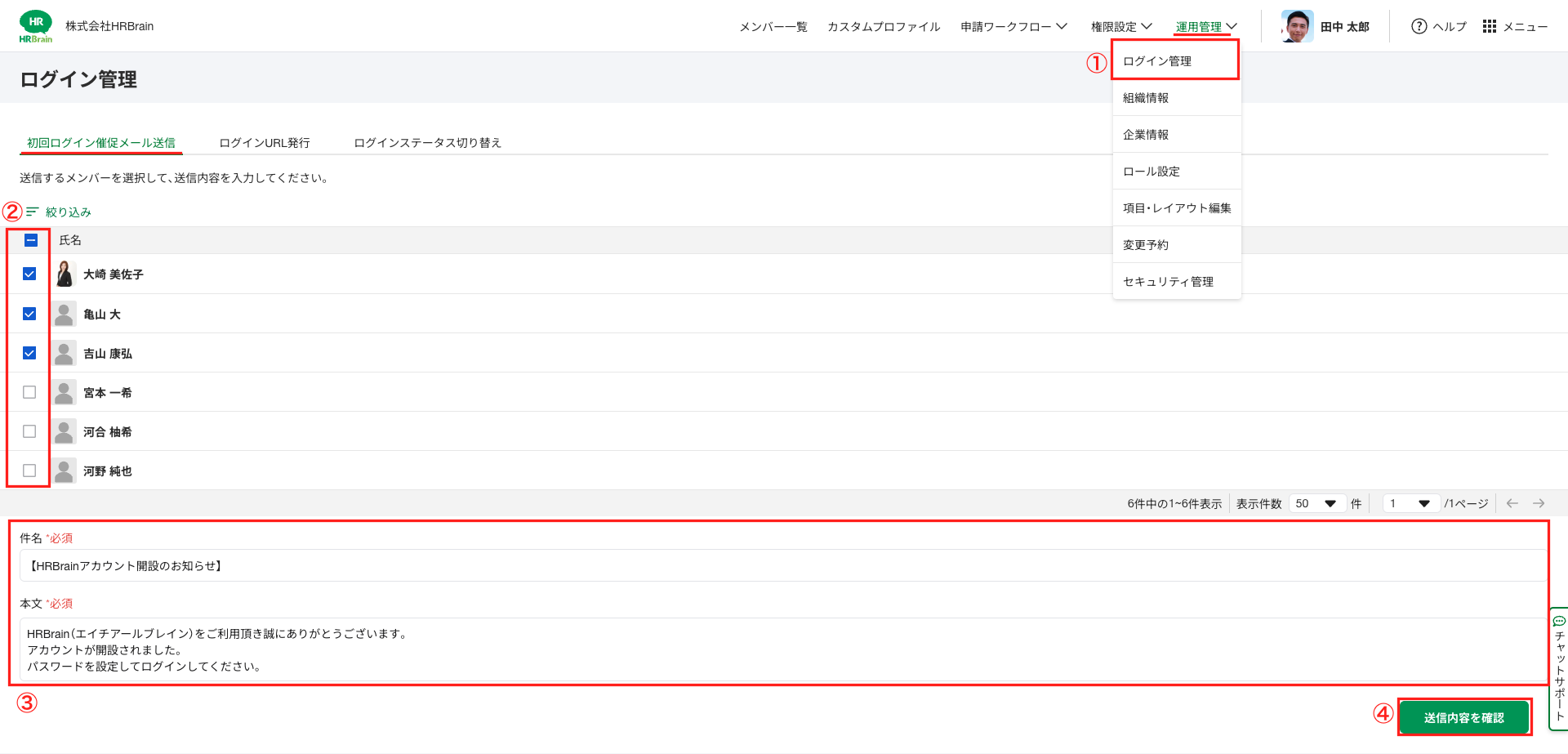
Task: Toggle the select-all header checkbox
Action: coord(31,240)
